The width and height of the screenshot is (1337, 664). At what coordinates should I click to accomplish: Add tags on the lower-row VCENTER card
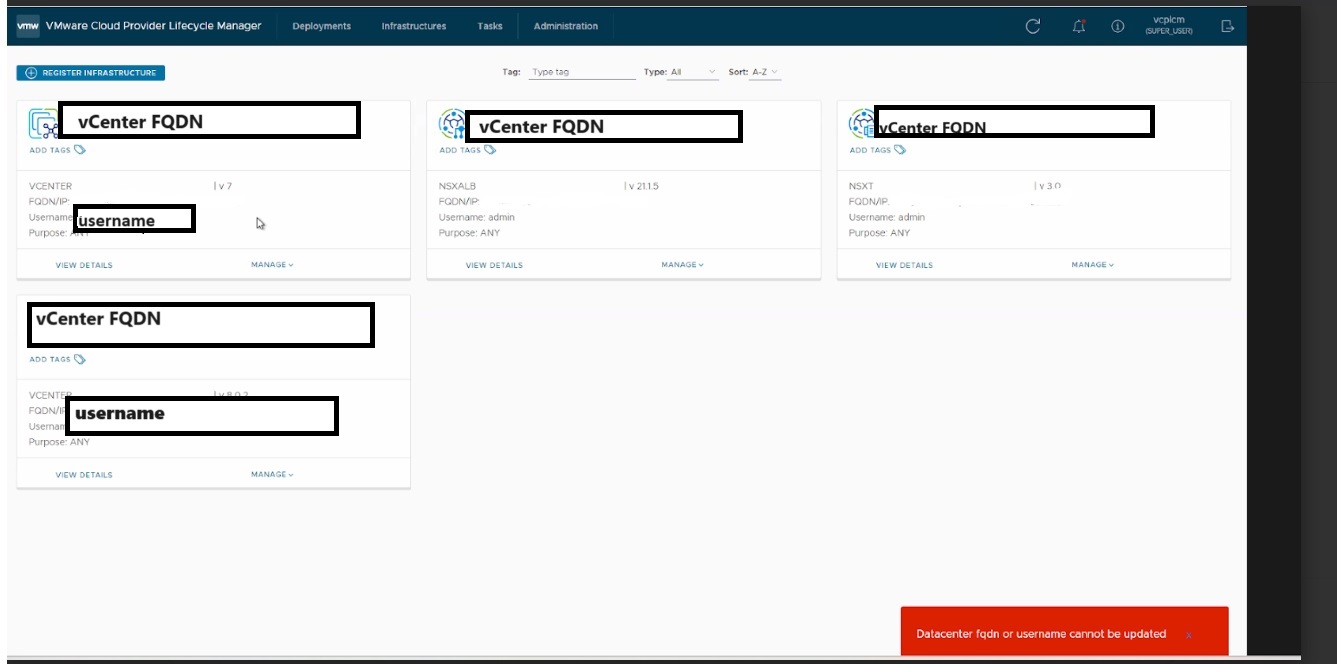pyautogui.click(x=50, y=359)
